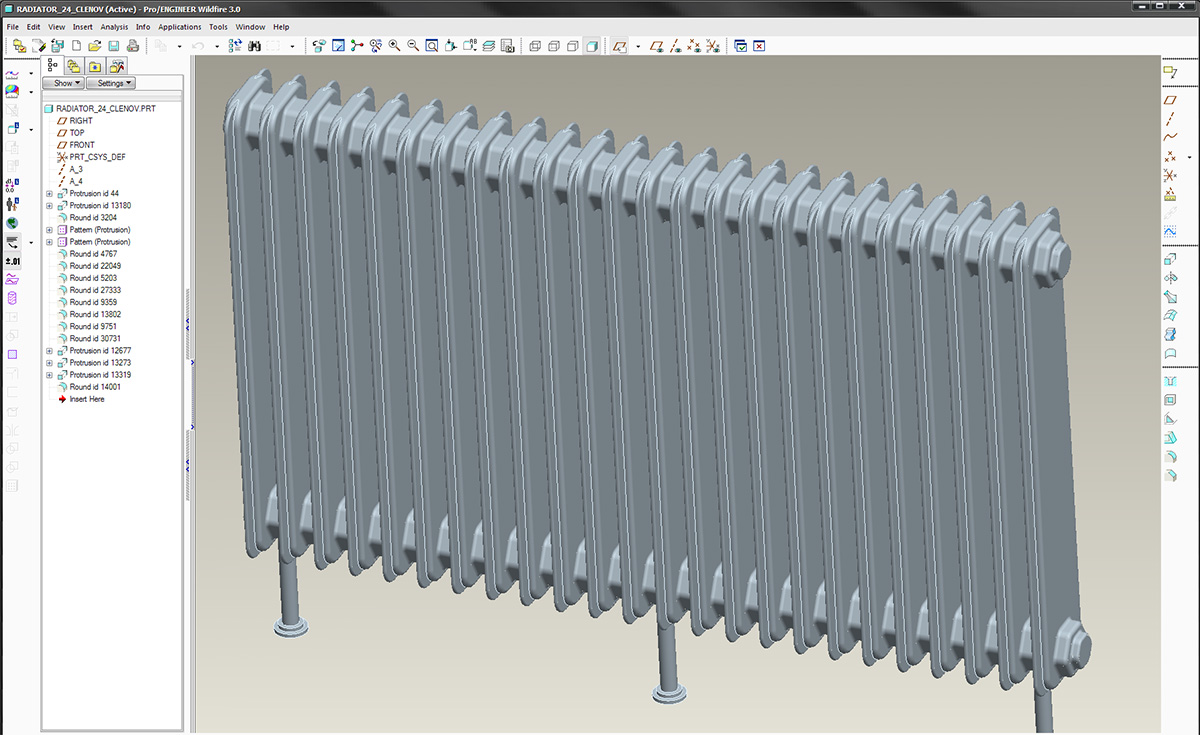Select the Zoom Out magnifier tool
The height and width of the screenshot is (735, 1200).
[413, 46]
